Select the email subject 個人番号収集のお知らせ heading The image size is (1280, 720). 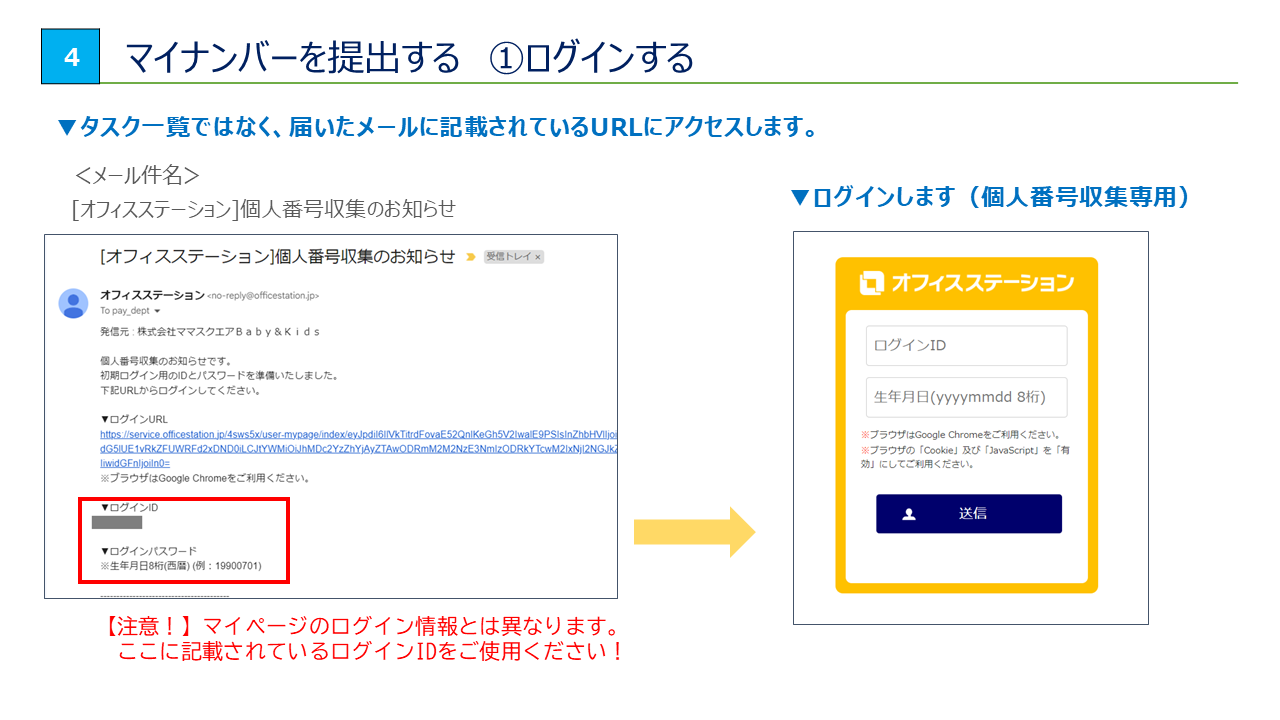coord(278,257)
